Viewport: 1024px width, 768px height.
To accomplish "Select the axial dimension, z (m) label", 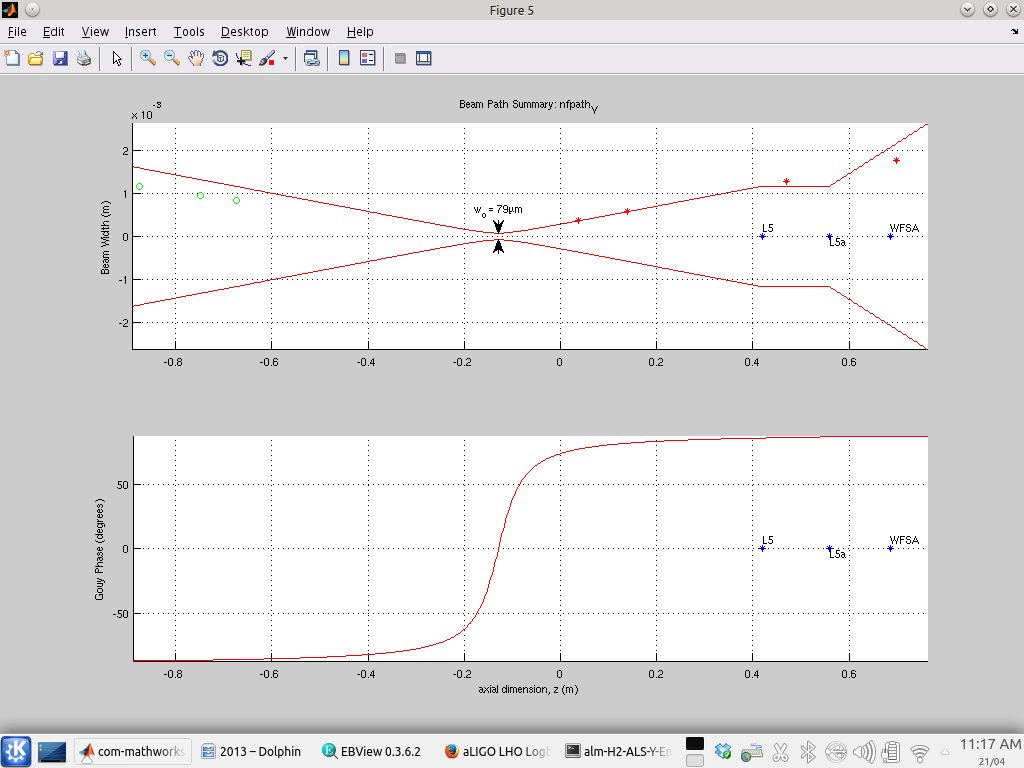I will pos(528,689).
